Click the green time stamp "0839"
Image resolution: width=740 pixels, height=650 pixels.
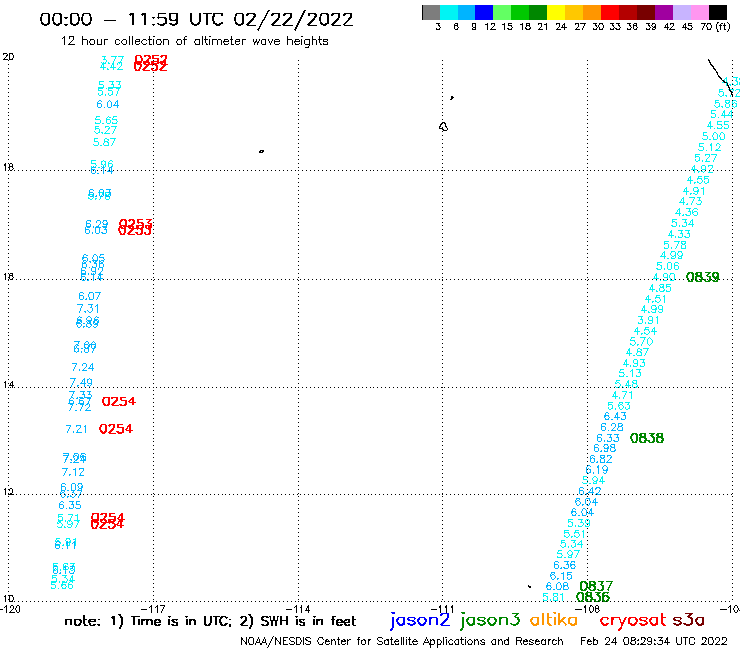(702, 277)
